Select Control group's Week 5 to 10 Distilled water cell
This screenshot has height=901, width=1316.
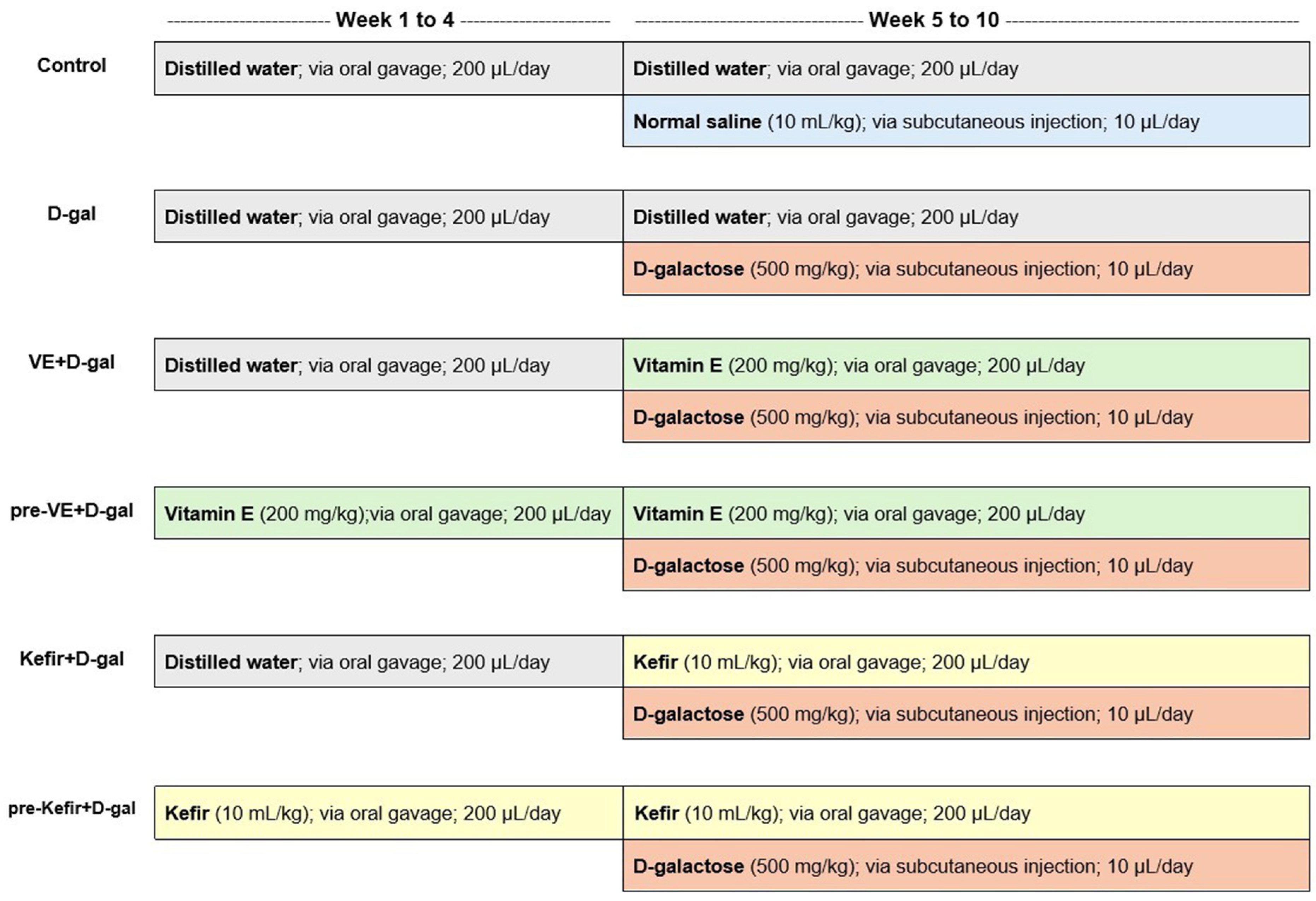pyautogui.click(x=965, y=69)
